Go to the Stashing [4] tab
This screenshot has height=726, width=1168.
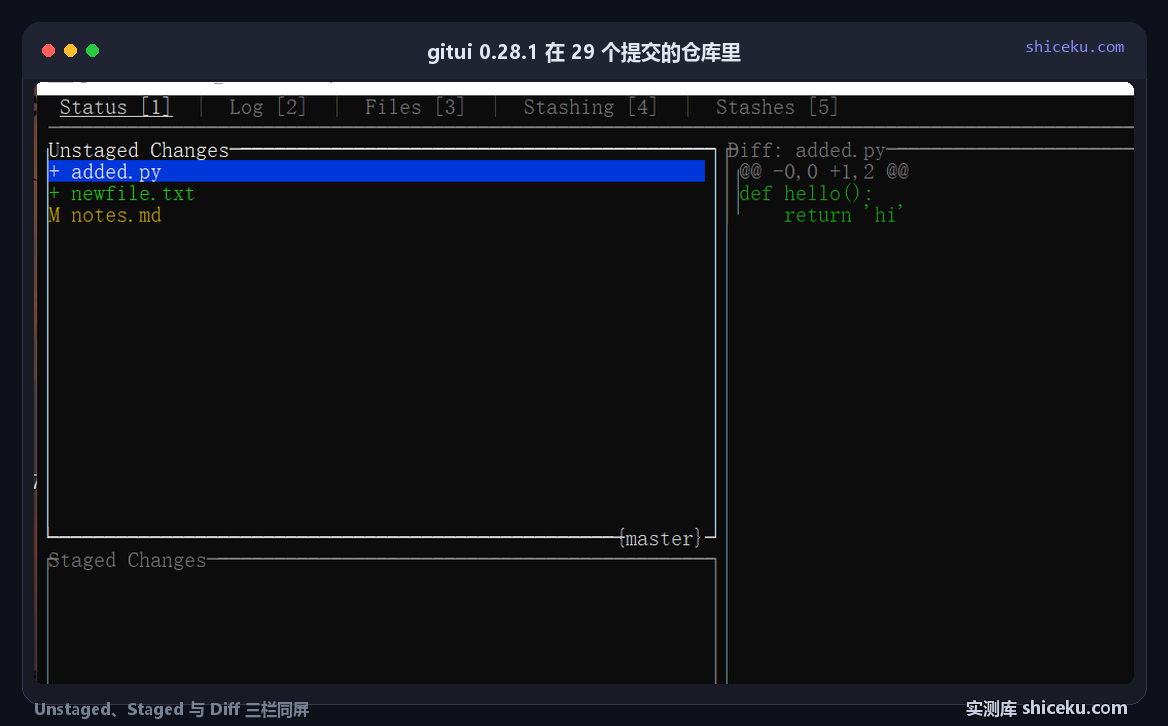click(x=590, y=107)
